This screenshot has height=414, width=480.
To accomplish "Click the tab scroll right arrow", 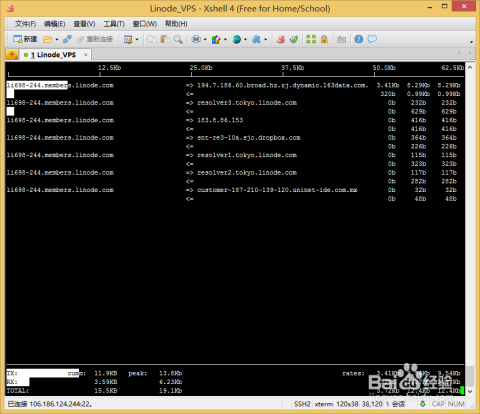I will tap(470, 53).
